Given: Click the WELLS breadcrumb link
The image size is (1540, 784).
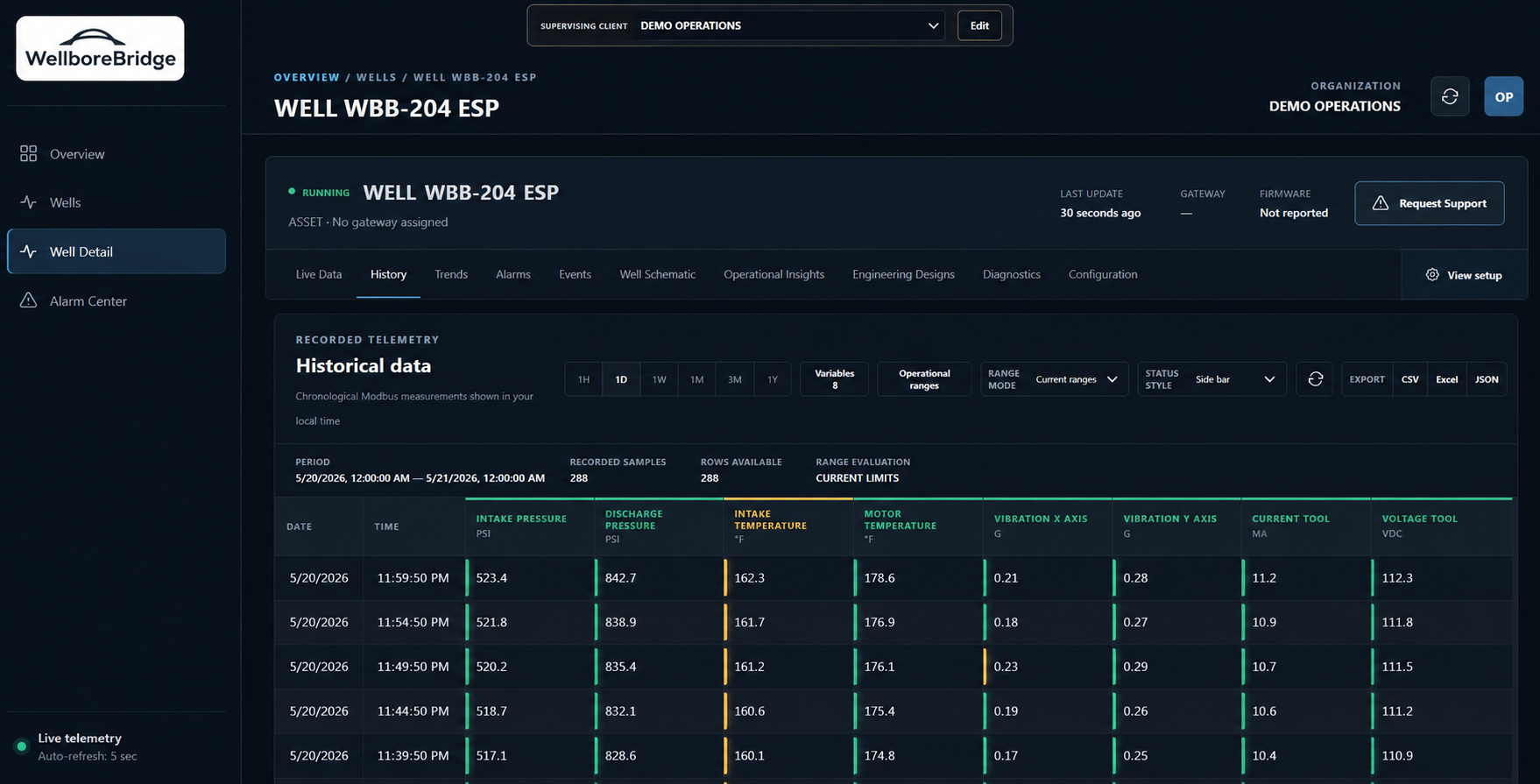Looking at the screenshot, I should click(x=376, y=77).
